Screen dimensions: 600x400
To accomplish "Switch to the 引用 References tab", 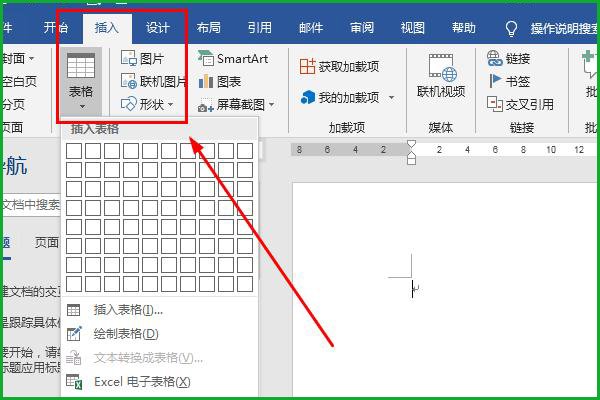I will tap(259, 28).
